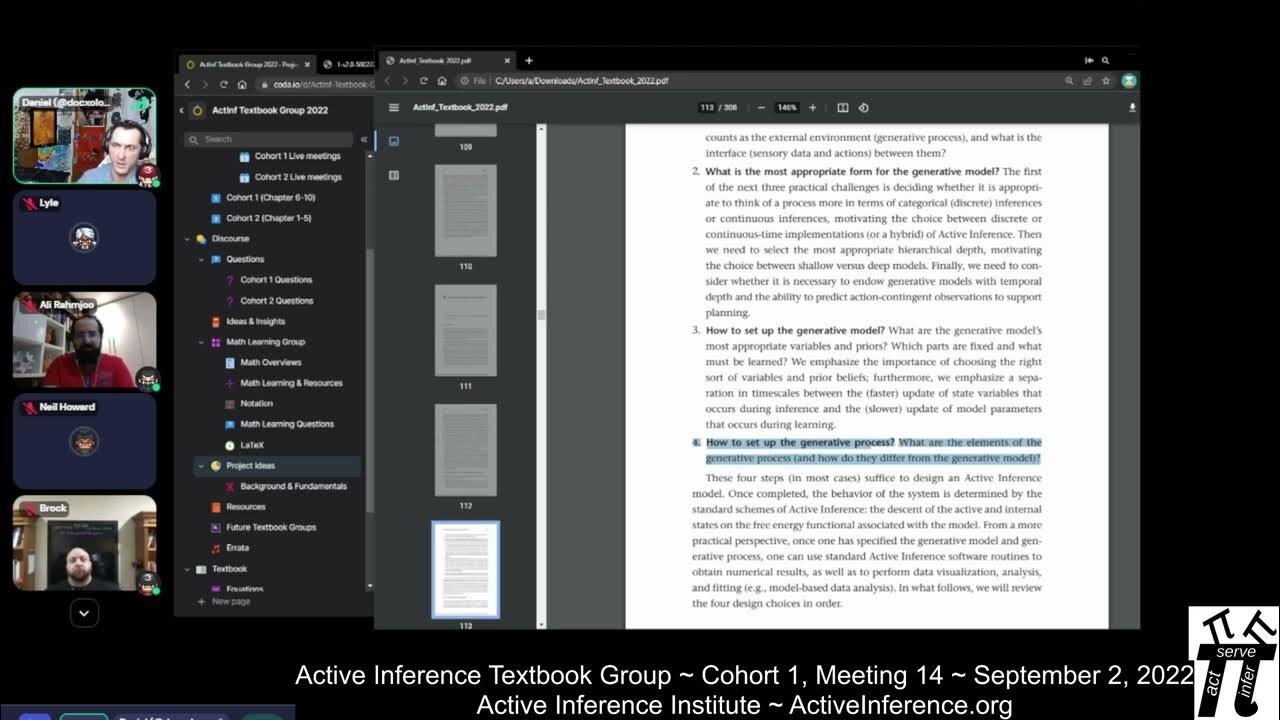The image size is (1280, 720).
Task: Open the browser profile avatar
Action: tap(1129, 81)
